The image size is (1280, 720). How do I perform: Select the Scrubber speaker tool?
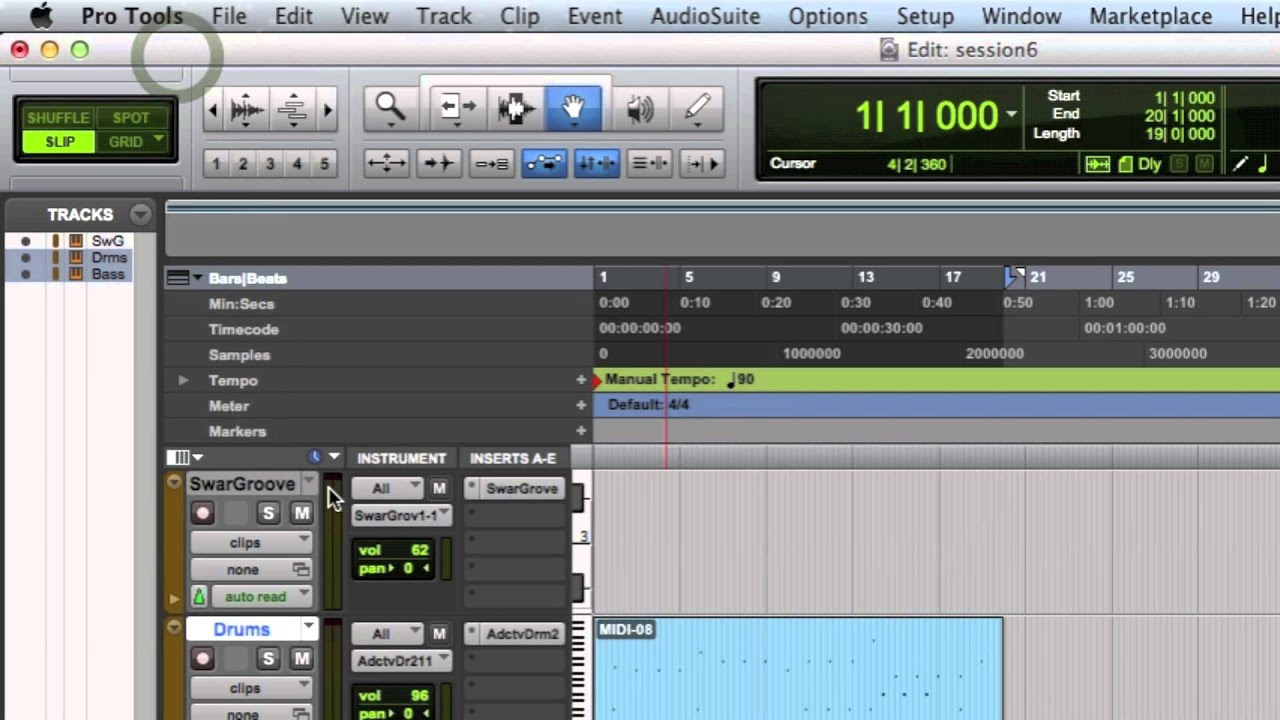coord(639,107)
